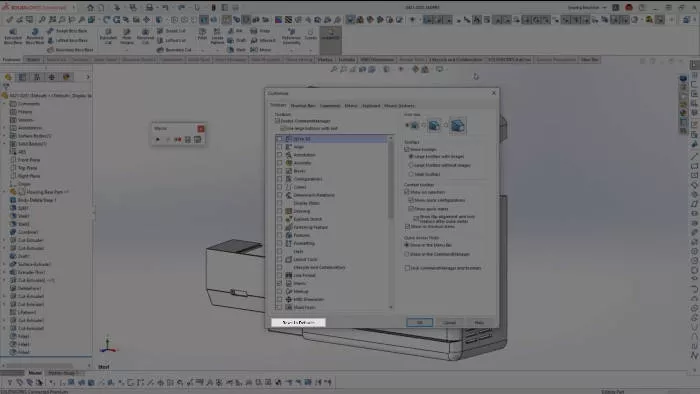Expand the Housing Base Part node

pos(5,192)
